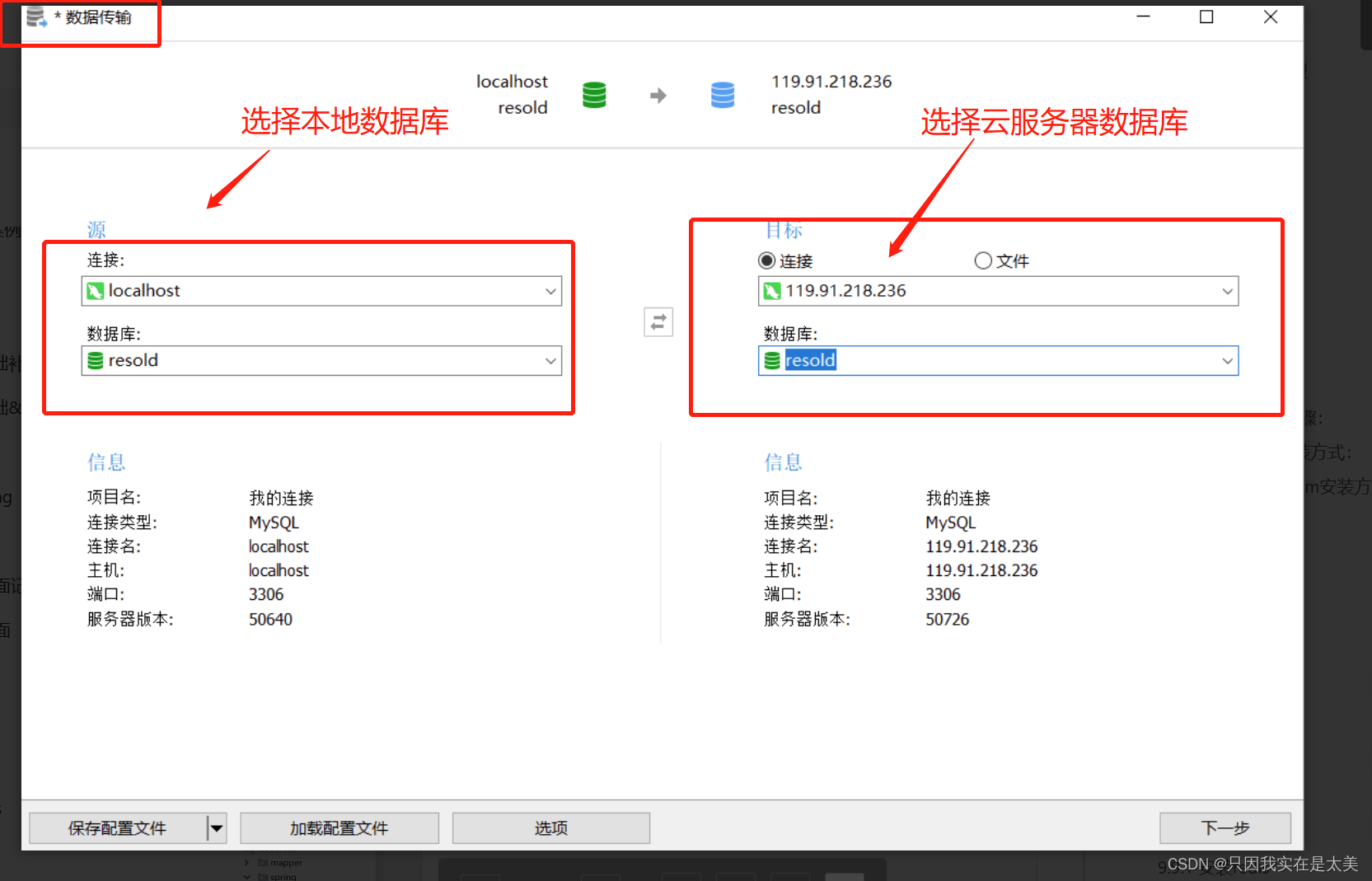Click target server version value 50726
The height and width of the screenshot is (881, 1372).
click(x=947, y=619)
